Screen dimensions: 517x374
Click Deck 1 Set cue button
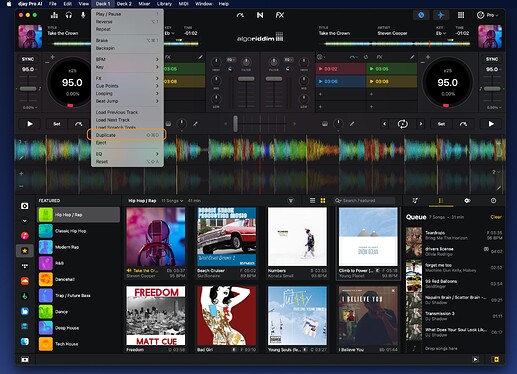tap(57, 124)
